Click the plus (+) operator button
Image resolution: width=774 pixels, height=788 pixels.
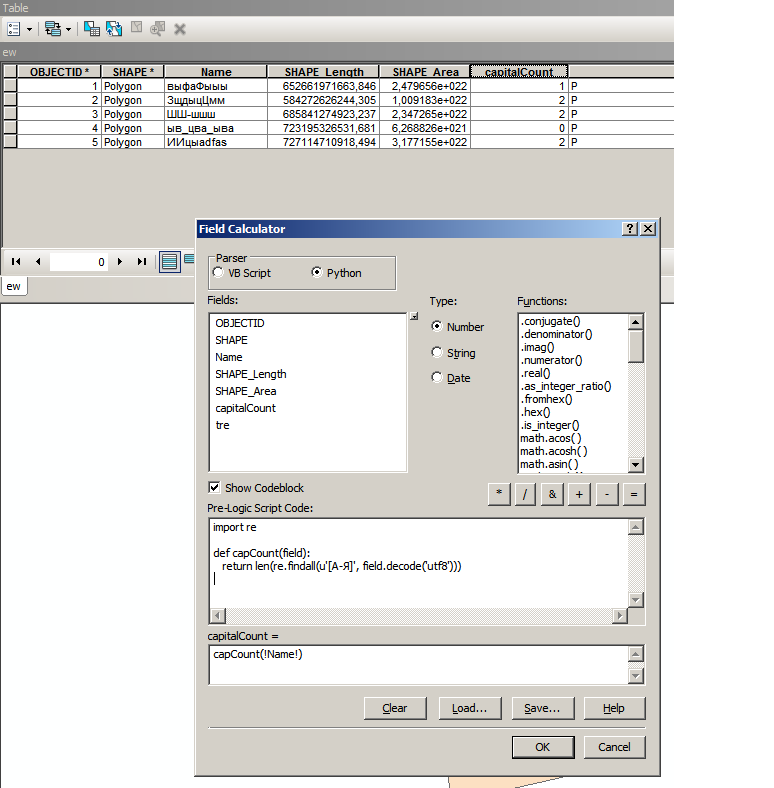pos(579,494)
